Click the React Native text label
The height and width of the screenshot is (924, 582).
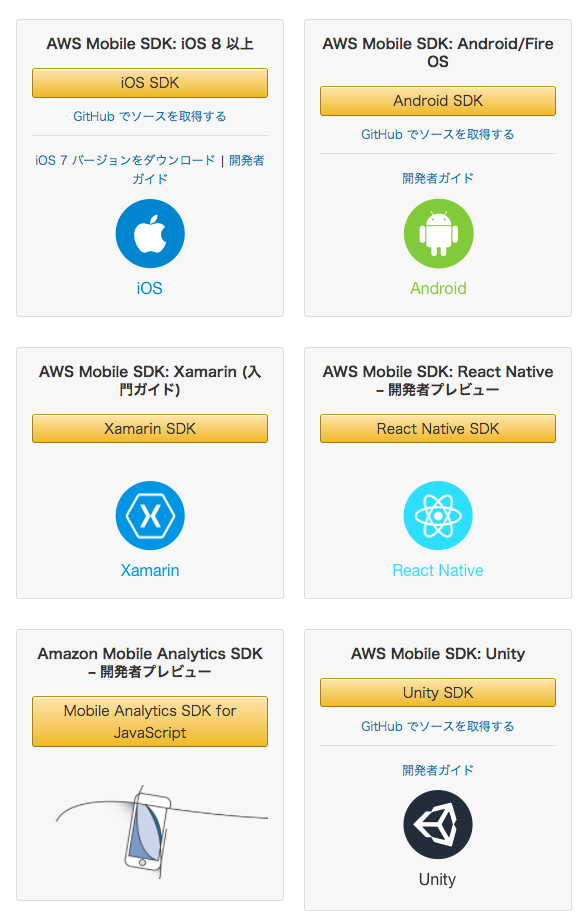click(x=438, y=570)
